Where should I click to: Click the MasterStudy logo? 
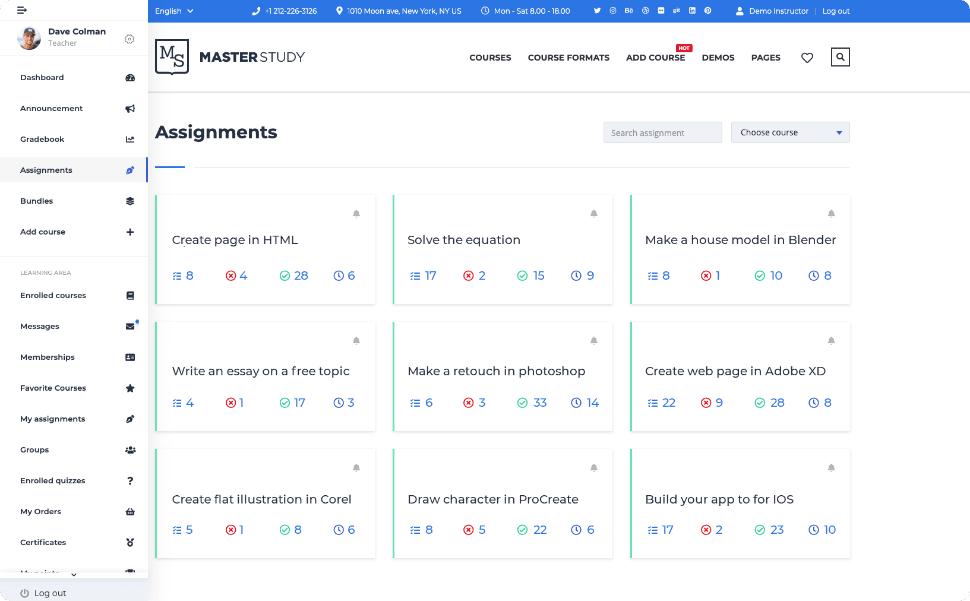(x=230, y=57)
